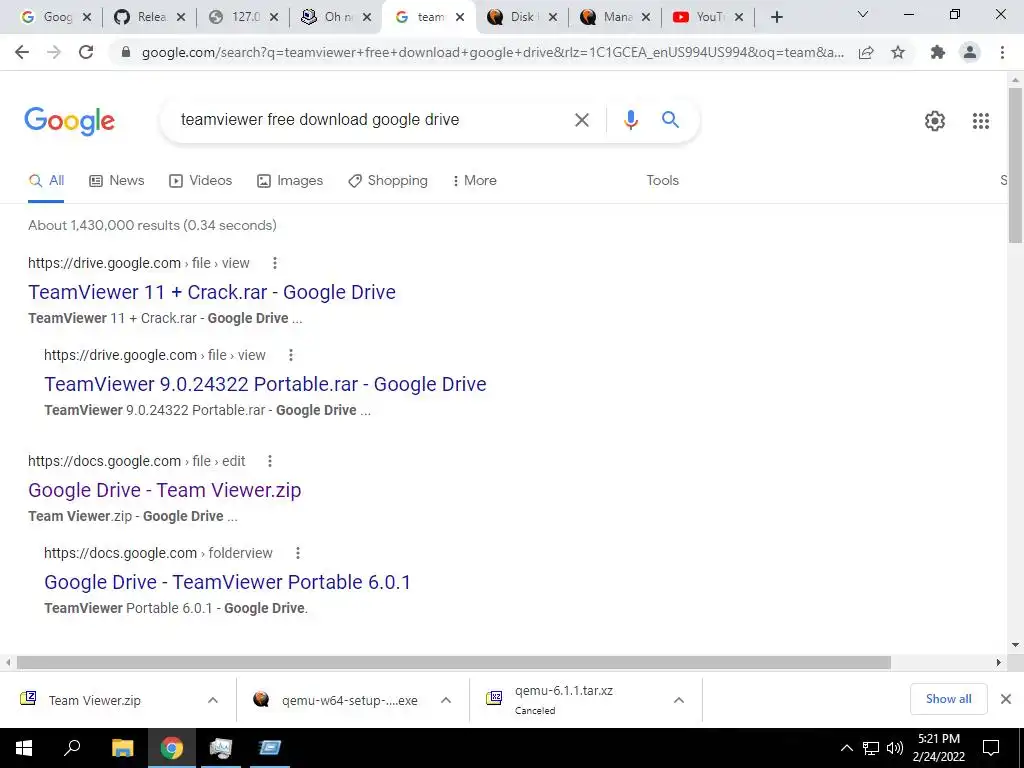Open Google Drive - Team Viewer.zip link

[x=165, y=490]
